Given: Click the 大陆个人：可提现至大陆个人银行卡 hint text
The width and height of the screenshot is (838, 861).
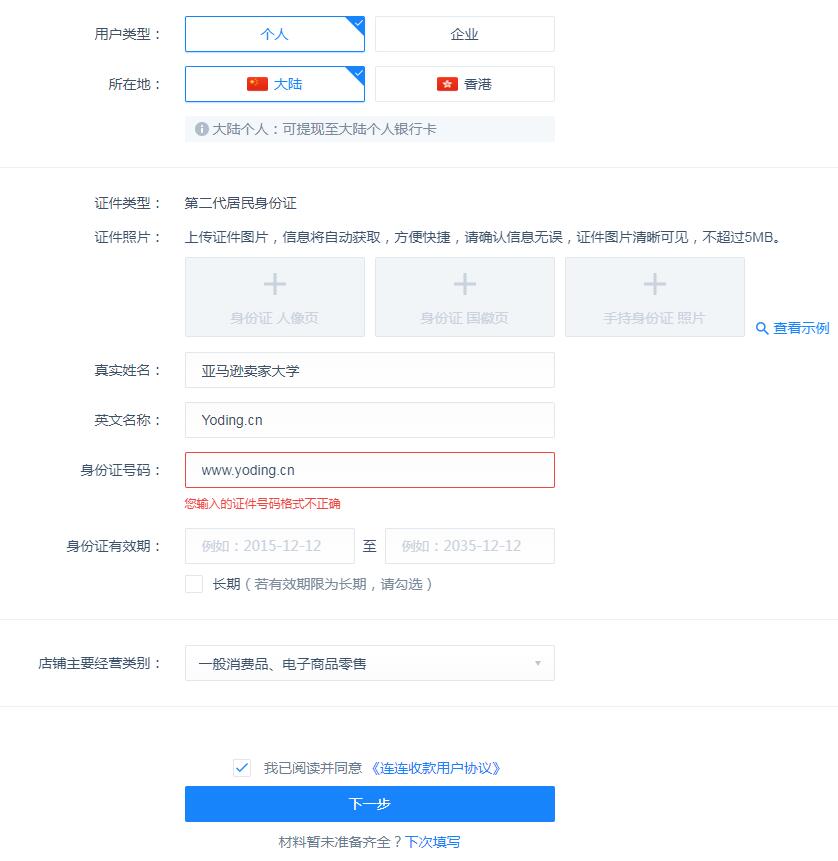Looking at the screenshot, I should (324, 129).
